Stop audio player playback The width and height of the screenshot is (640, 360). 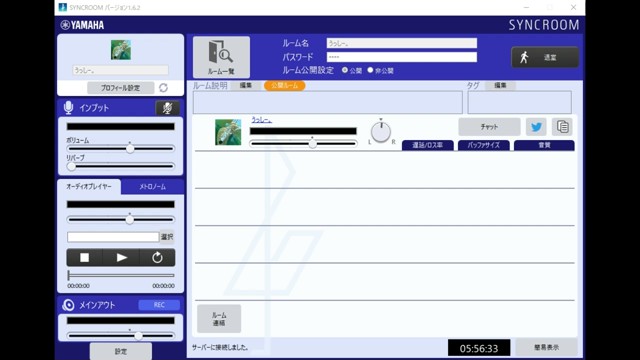(x=84, y=258)
